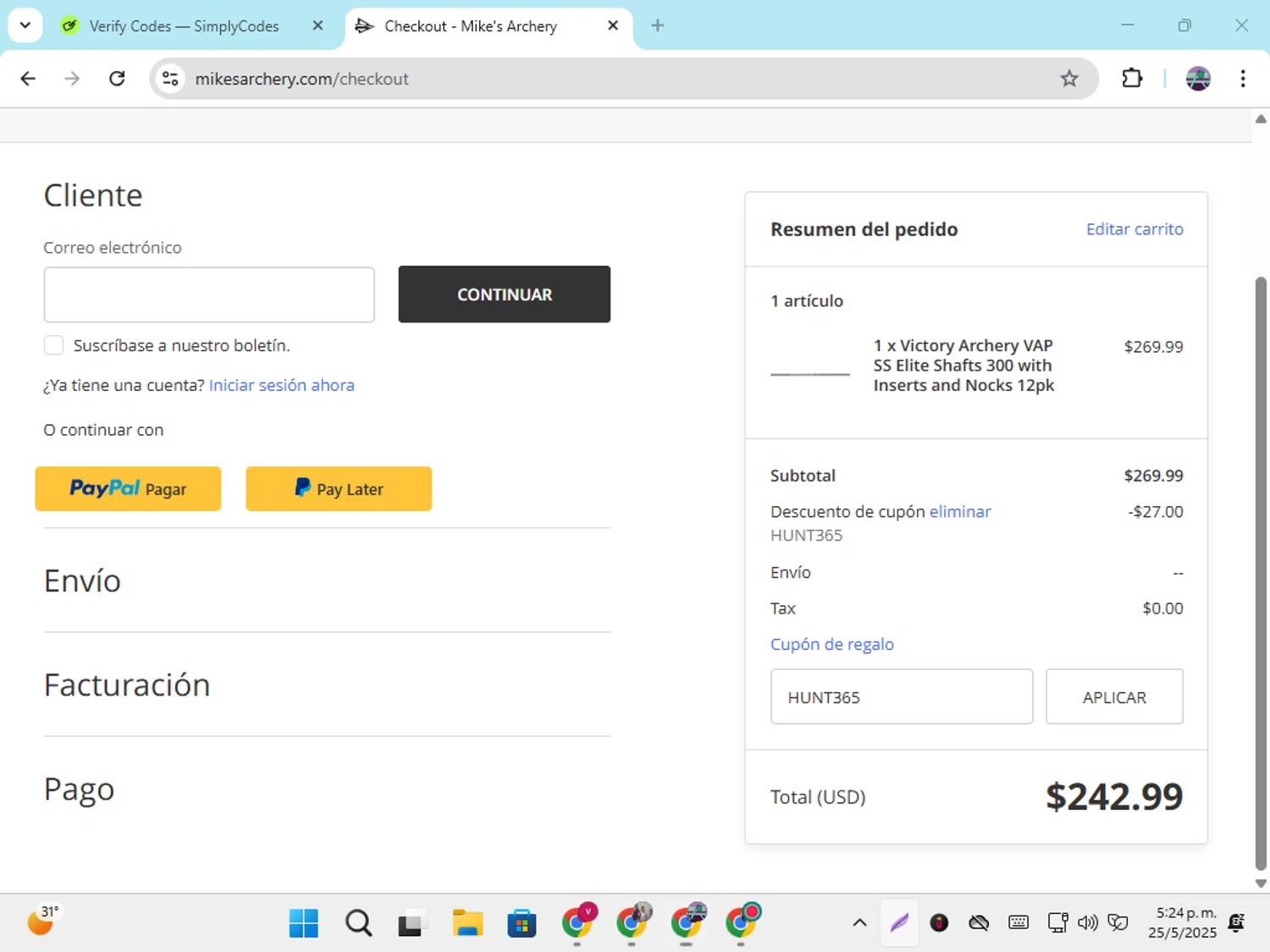Open the touch keyboard tray icon
This screenshot has width=1270, height=952.
pyautogui.click(x=1019, y=922)
